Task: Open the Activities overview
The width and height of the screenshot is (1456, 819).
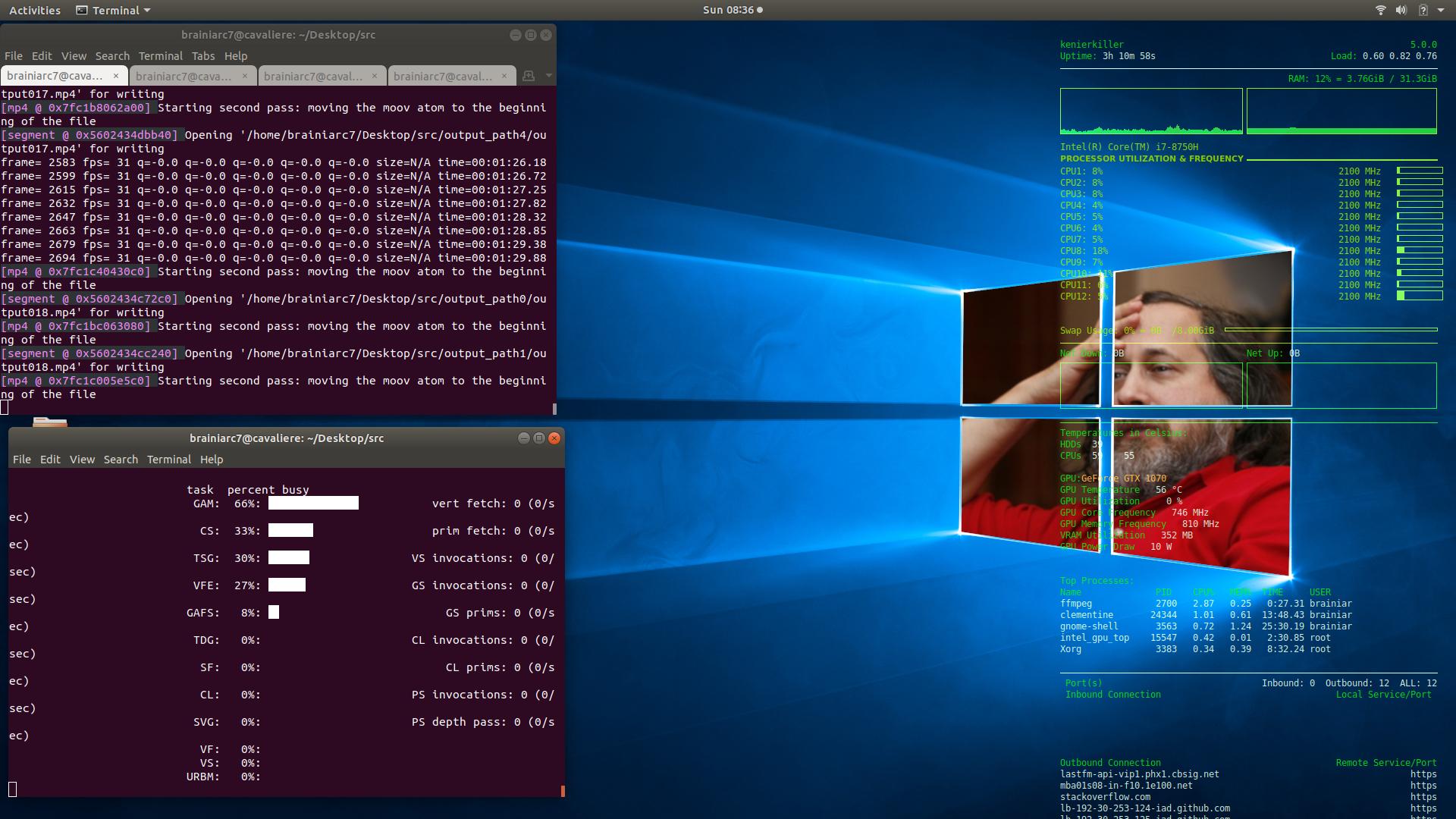Action: [35, 10]
